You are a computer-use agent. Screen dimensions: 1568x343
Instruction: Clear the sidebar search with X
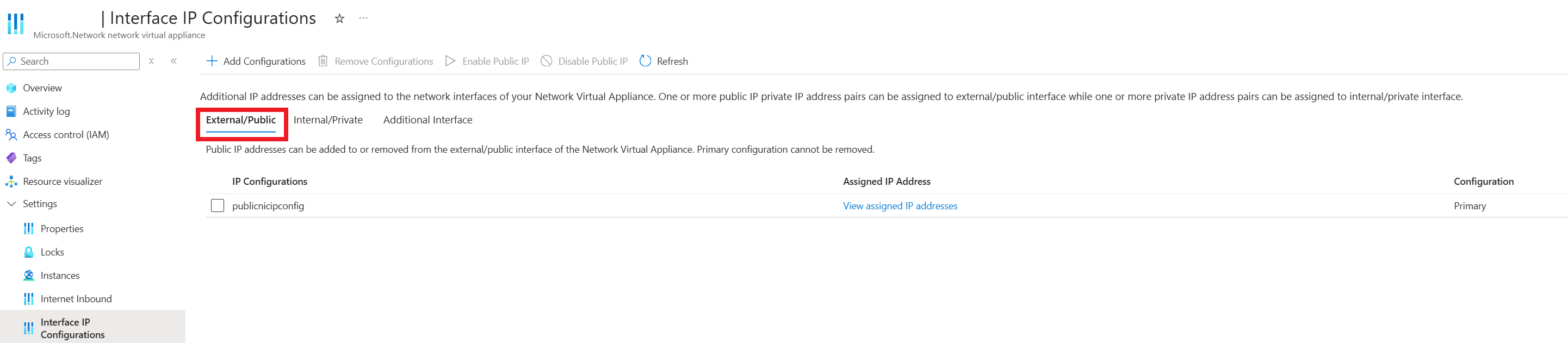coord(152,61)
